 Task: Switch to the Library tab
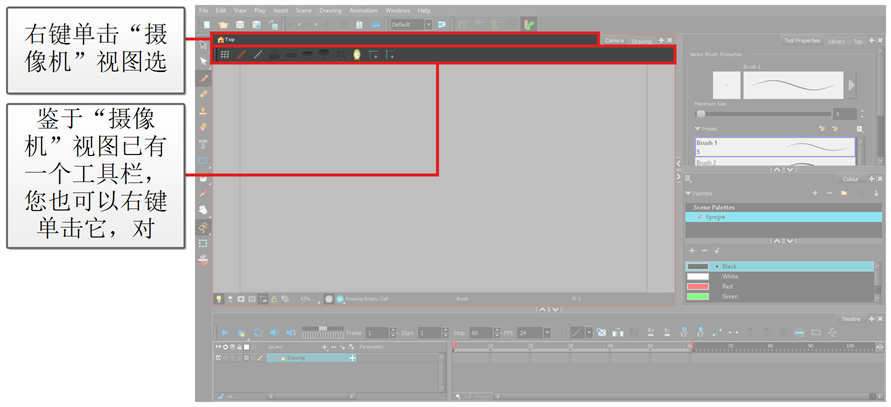pos(836,42)
